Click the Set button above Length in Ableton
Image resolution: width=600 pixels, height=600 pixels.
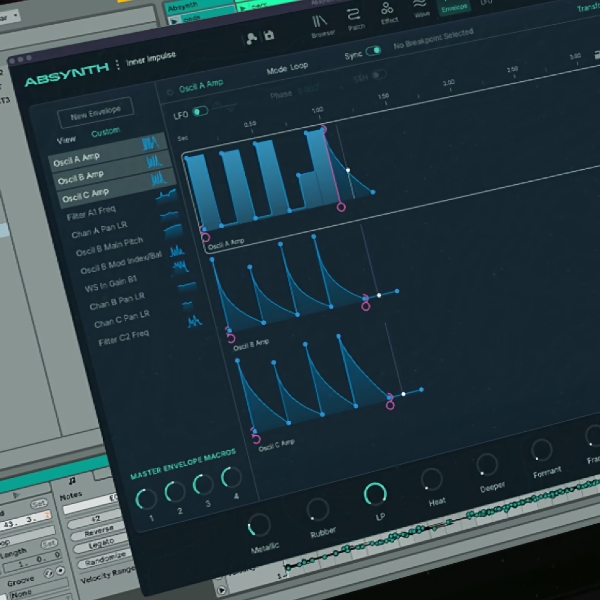(49, 544)
